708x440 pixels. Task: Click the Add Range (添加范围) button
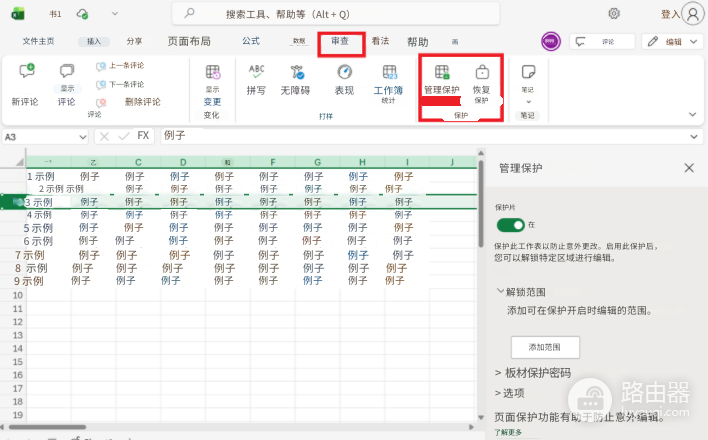(x=545, y=347)
